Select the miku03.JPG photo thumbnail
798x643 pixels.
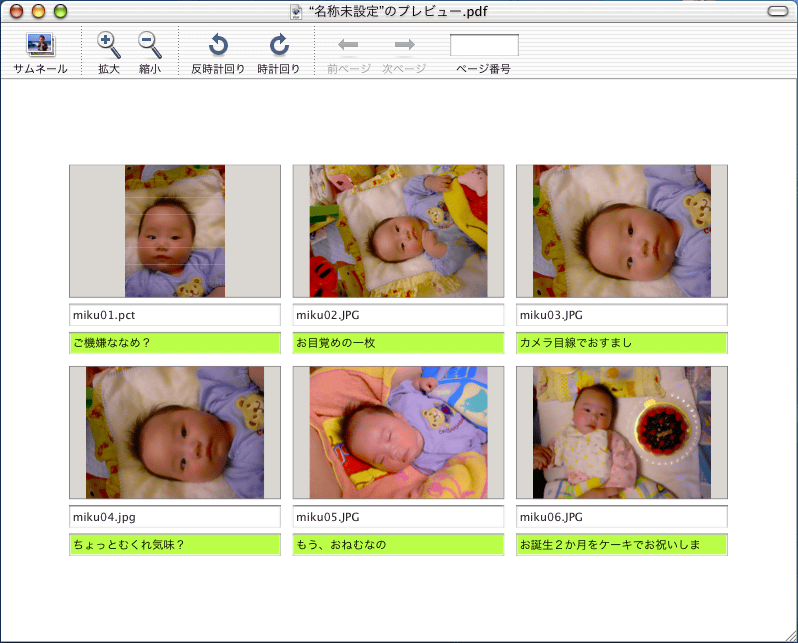[x=622, y=231]
